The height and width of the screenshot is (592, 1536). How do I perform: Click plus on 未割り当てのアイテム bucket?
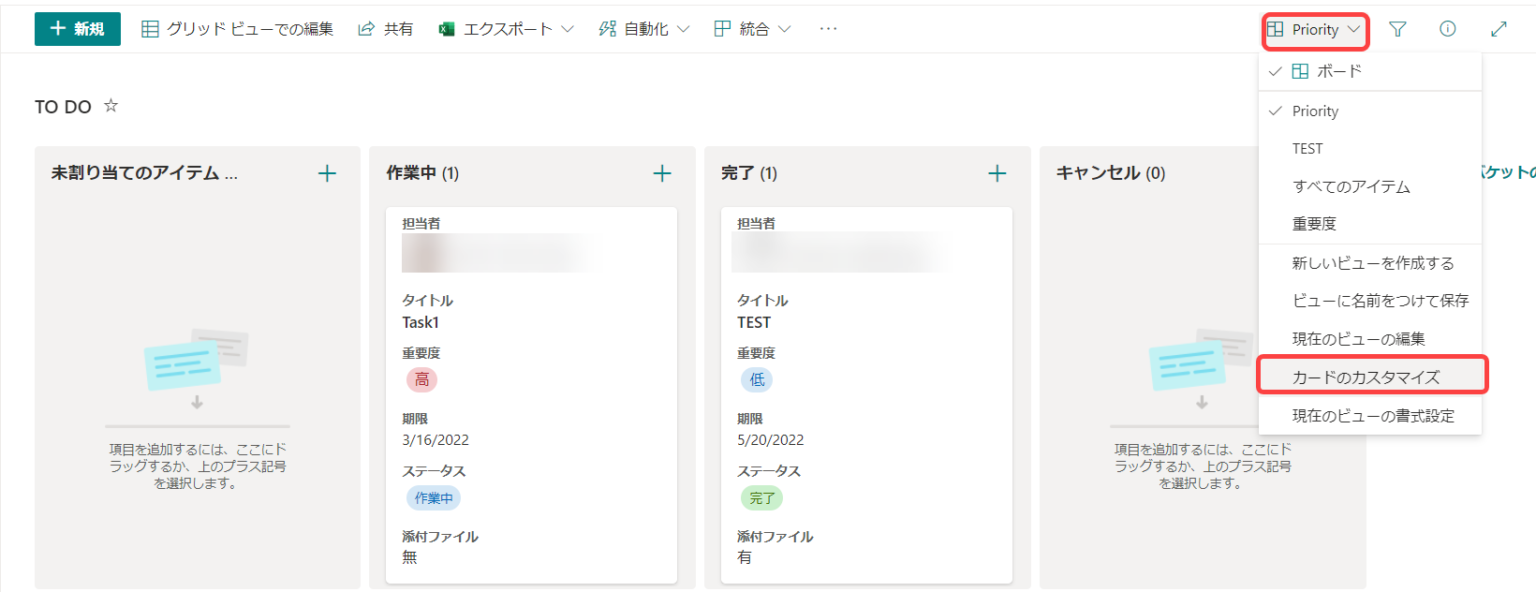(327, 174)
